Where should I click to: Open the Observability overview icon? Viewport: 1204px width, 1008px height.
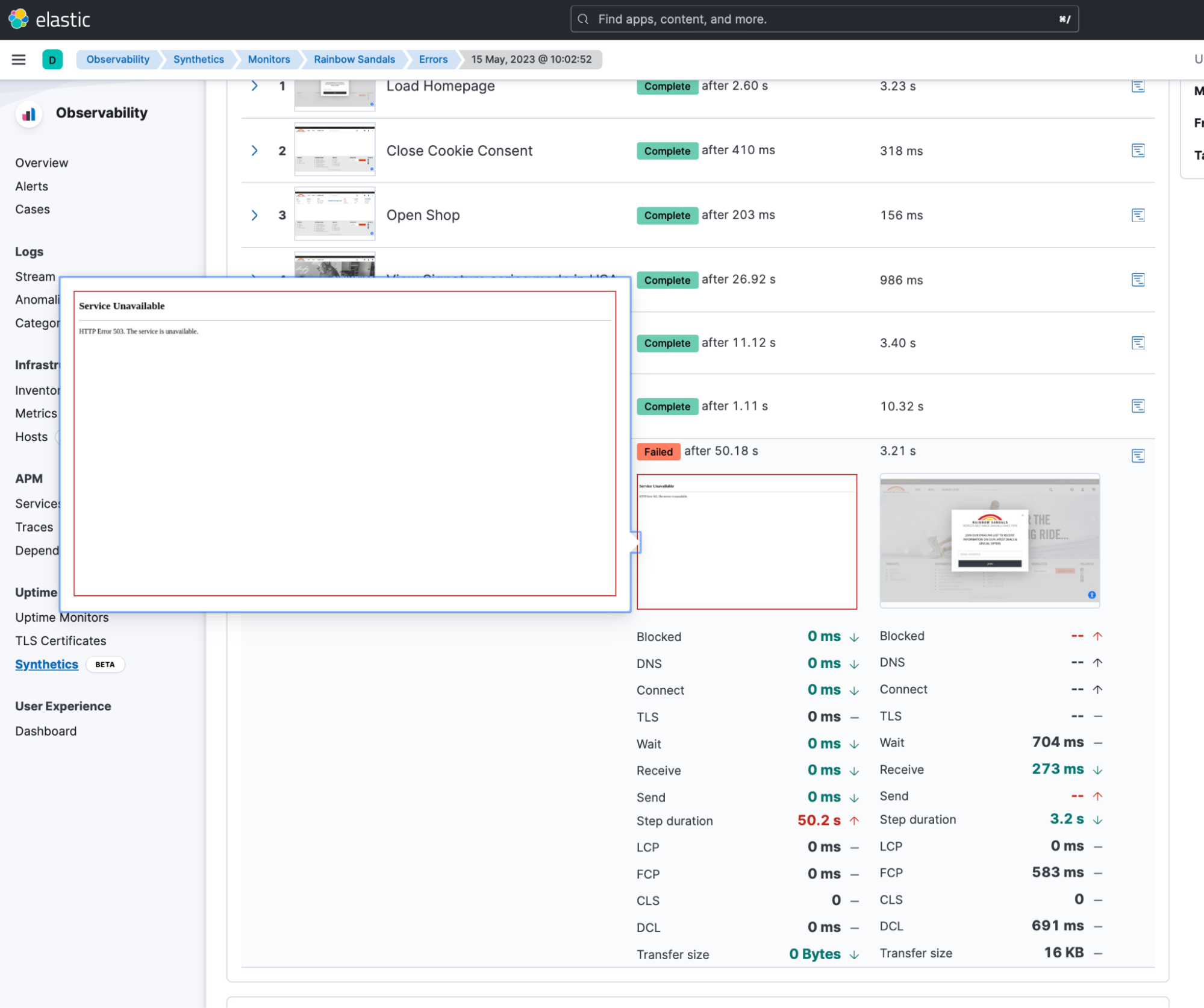[29, 111]
